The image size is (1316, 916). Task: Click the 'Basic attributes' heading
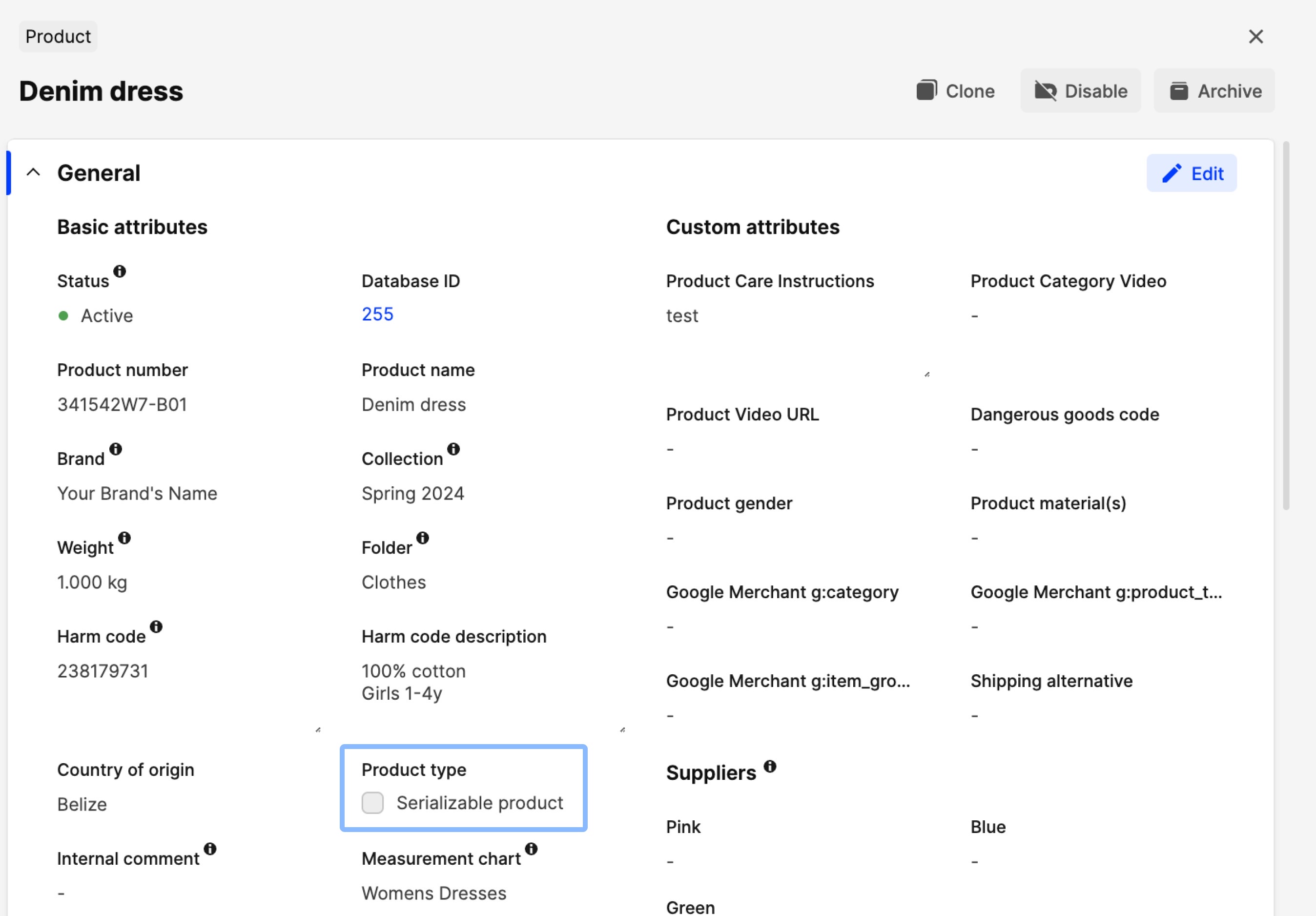(132, 227)
